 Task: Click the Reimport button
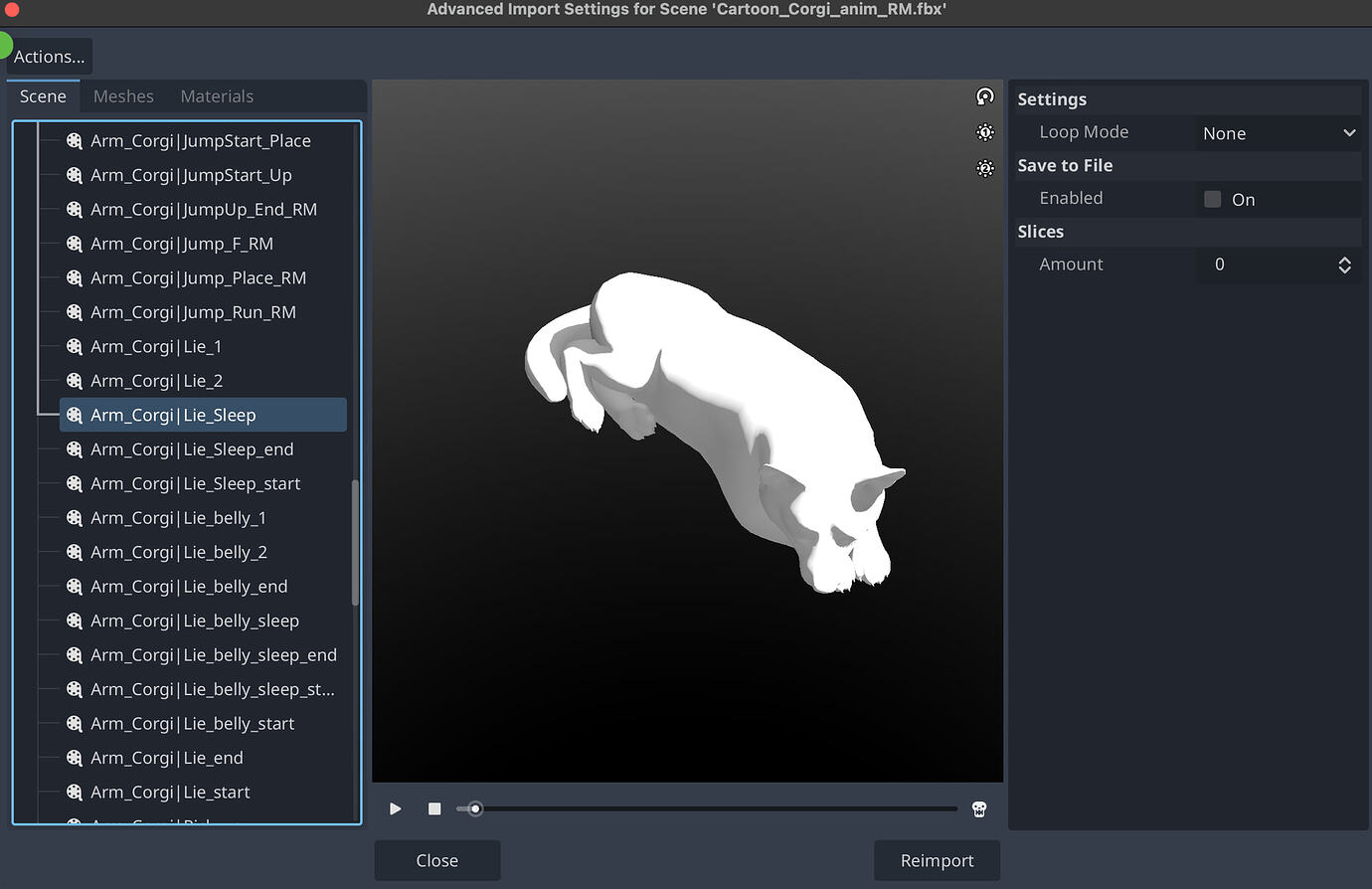[937, 860]
